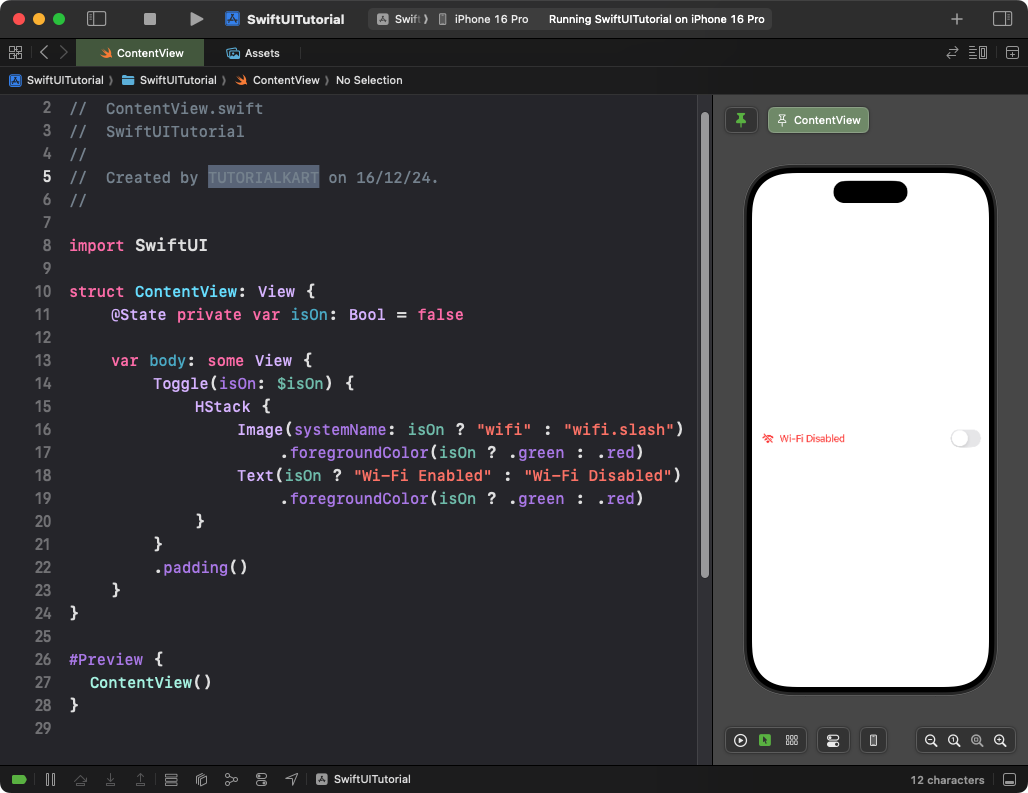Zoom the preview to 100%
This screenshot has height=793, width=1028.
coord(954,740)
